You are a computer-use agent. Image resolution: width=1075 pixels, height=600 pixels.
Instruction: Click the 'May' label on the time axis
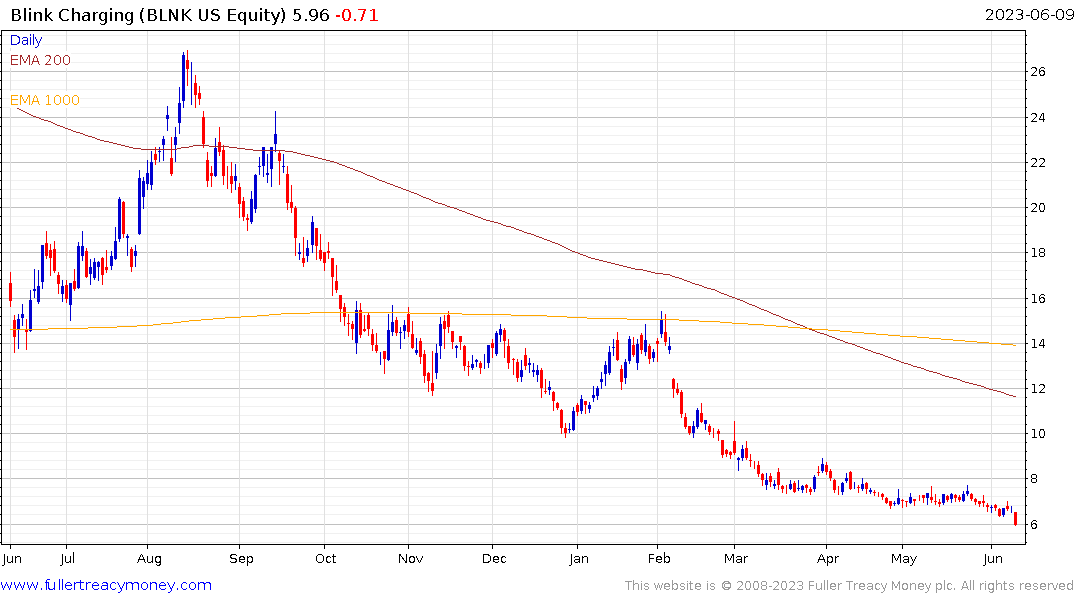pos(904,559)
